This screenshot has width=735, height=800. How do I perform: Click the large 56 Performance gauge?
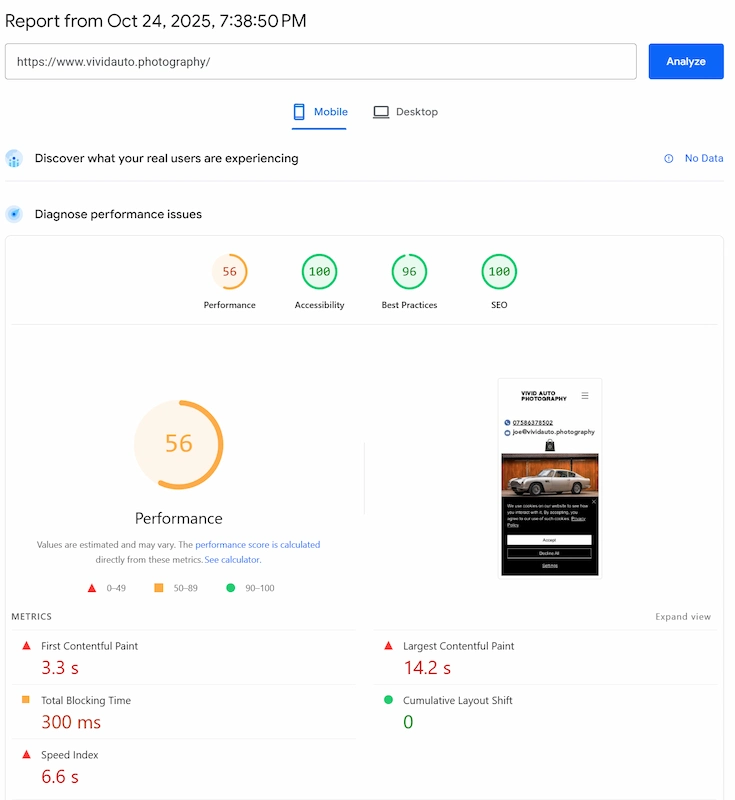179,444
